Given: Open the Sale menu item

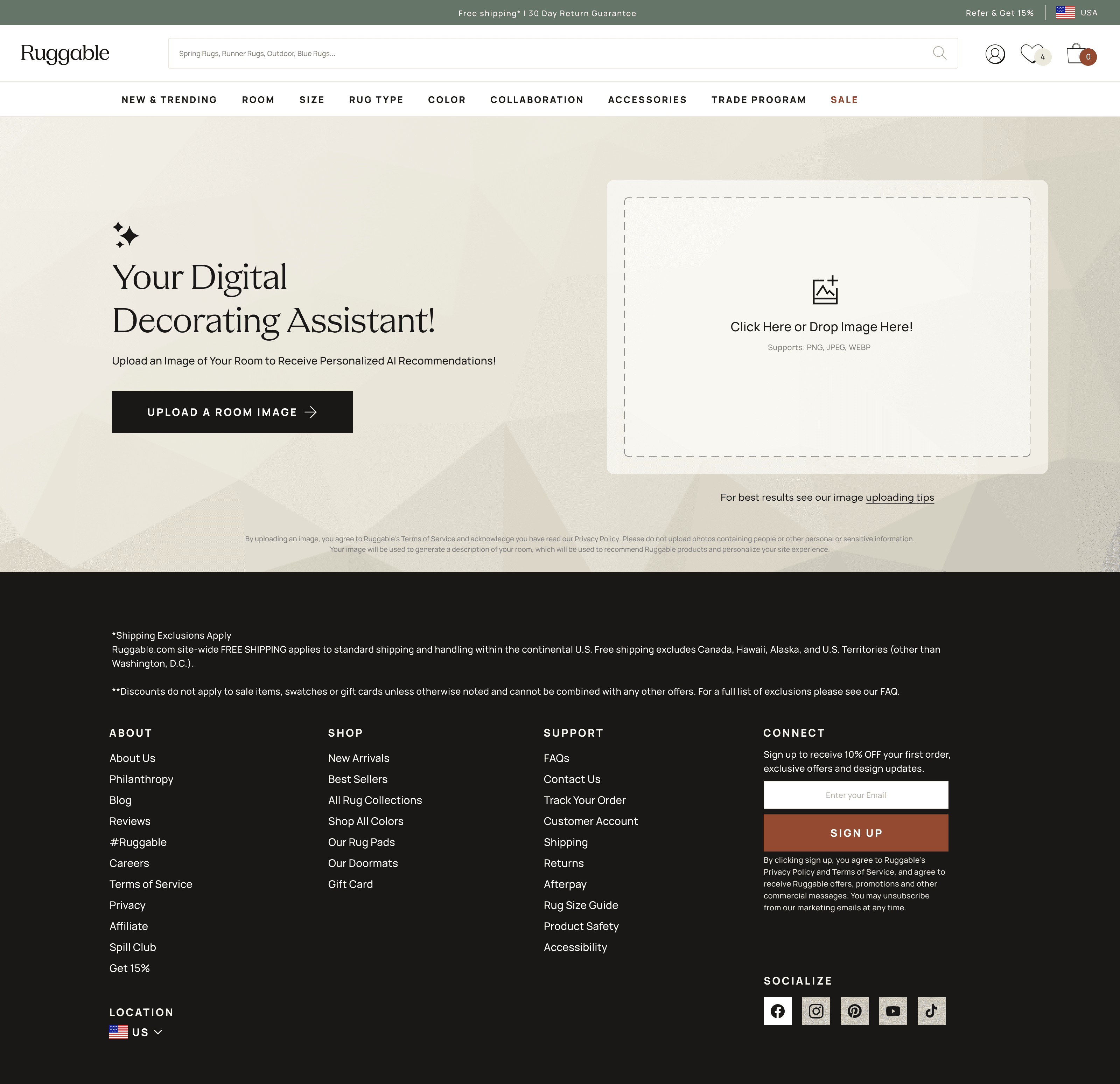Looking at the screenshot, I should (x=844, y=99).
